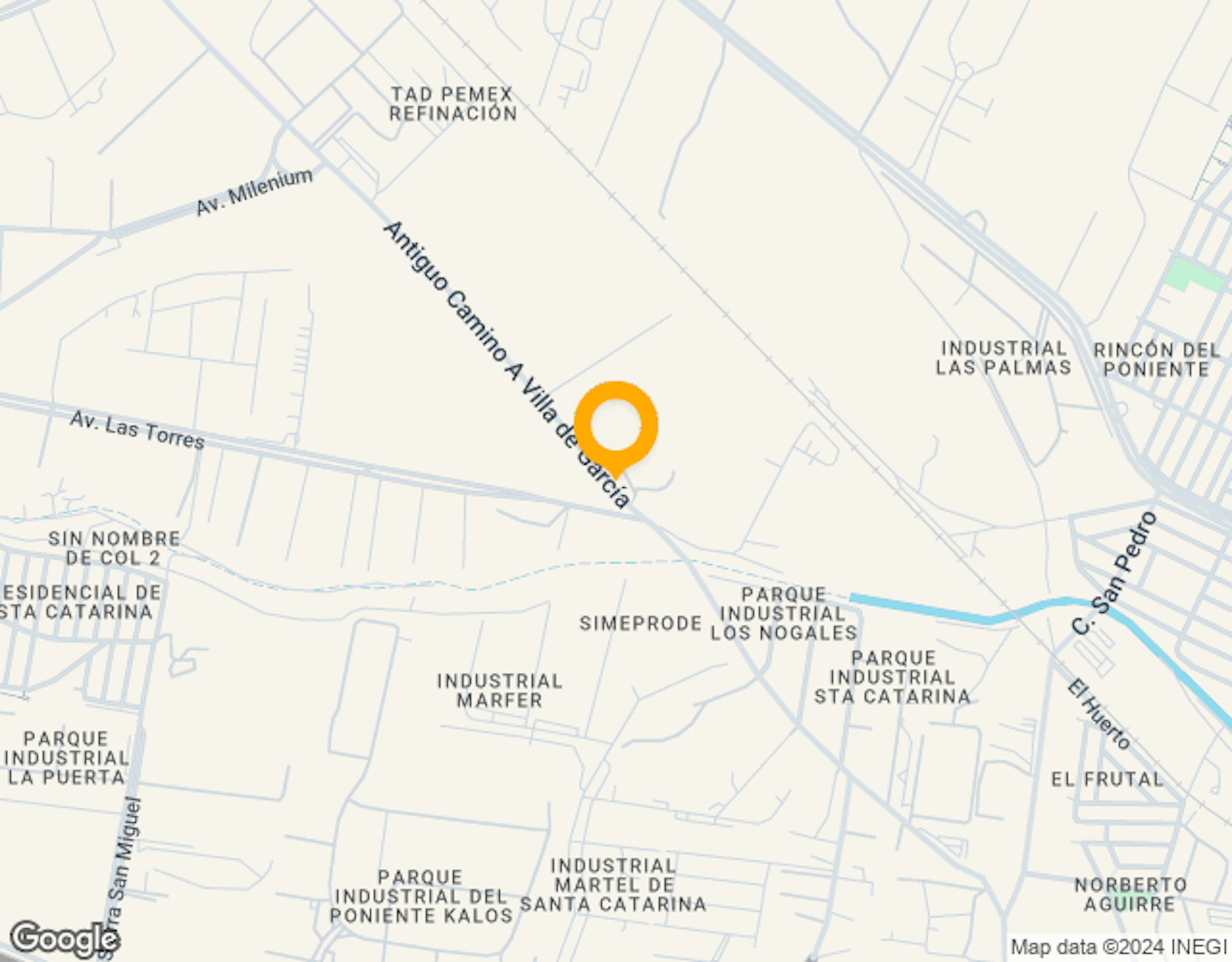Click the Av. Las Torres road label
Image resolution: width=1232 pixels, height=962 pixels.
point(137,430)
